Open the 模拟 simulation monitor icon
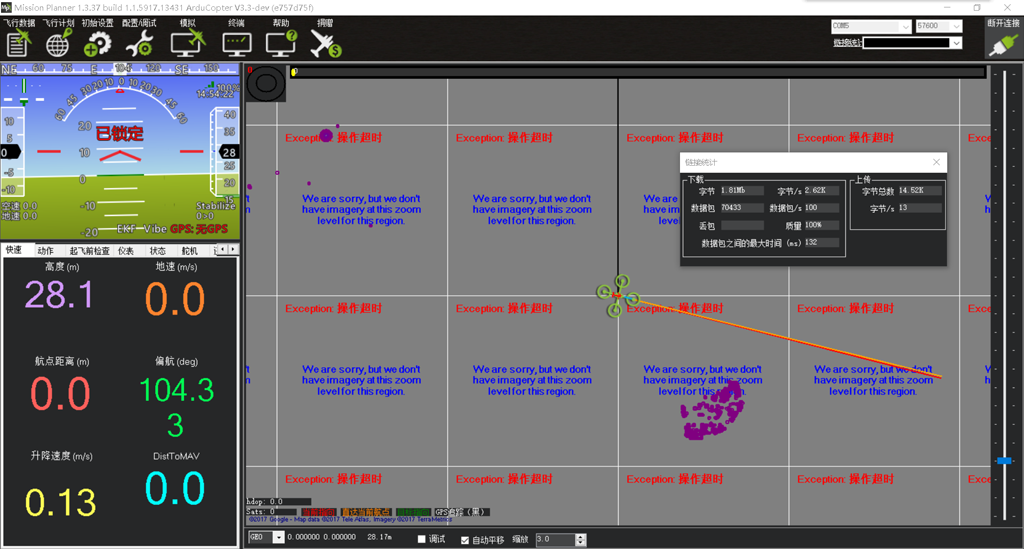1024x549 pixels. coord(187,42)
